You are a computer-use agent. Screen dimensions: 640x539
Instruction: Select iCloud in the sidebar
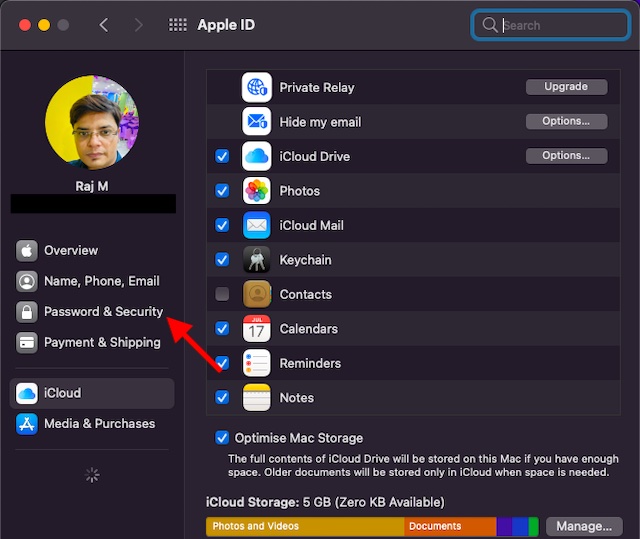92,393
